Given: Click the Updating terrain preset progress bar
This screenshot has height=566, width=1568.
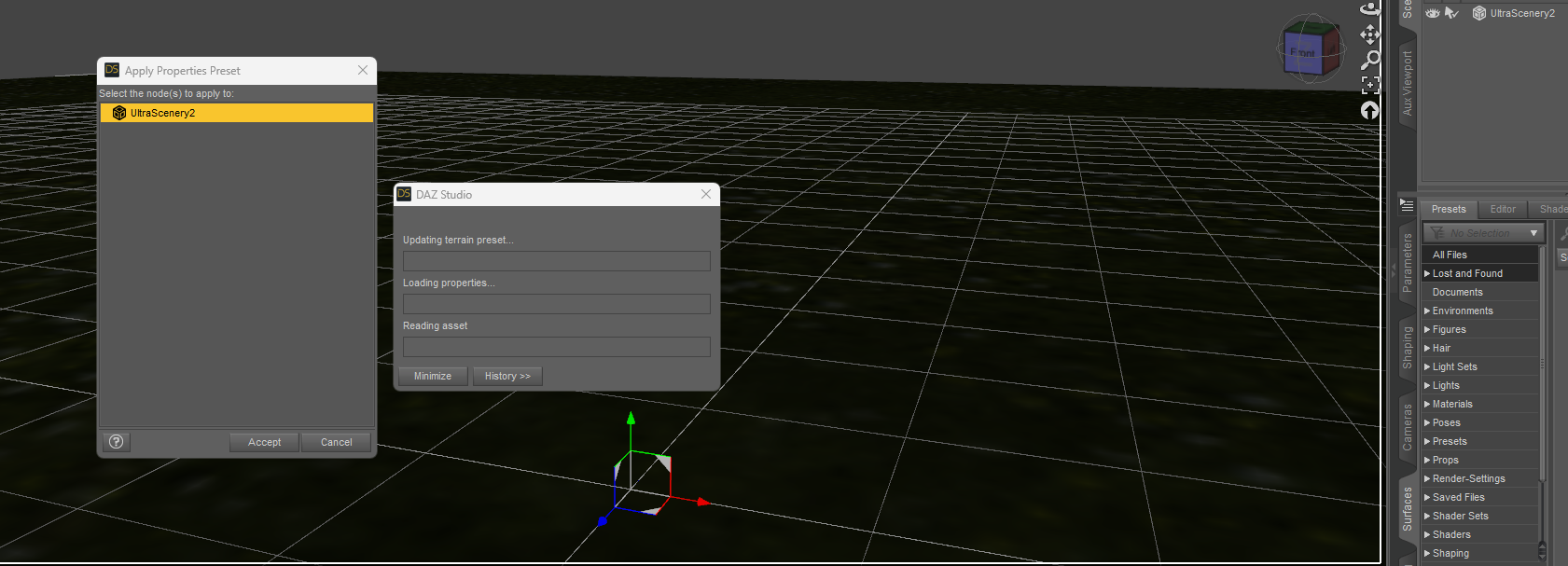Looking at the screenshot, I should [557, 261].
